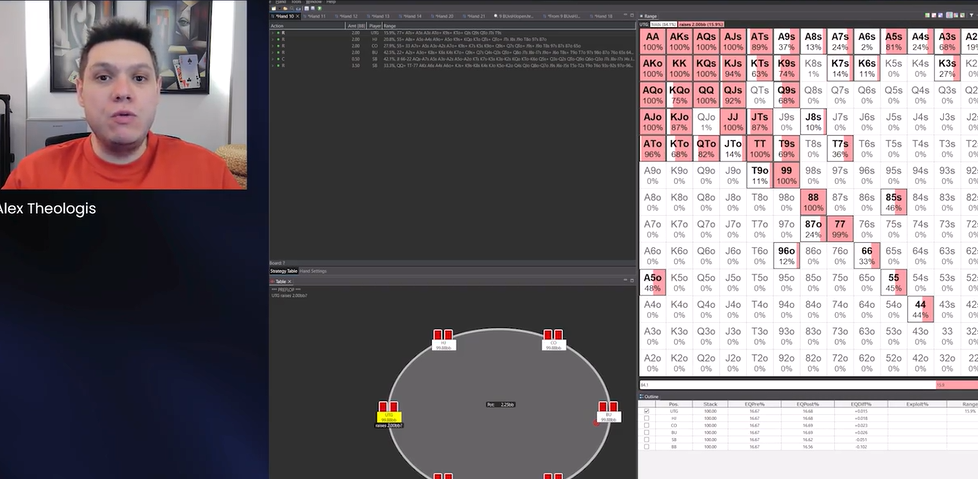Check the SB row checkbox in Outline

point(646,440)
